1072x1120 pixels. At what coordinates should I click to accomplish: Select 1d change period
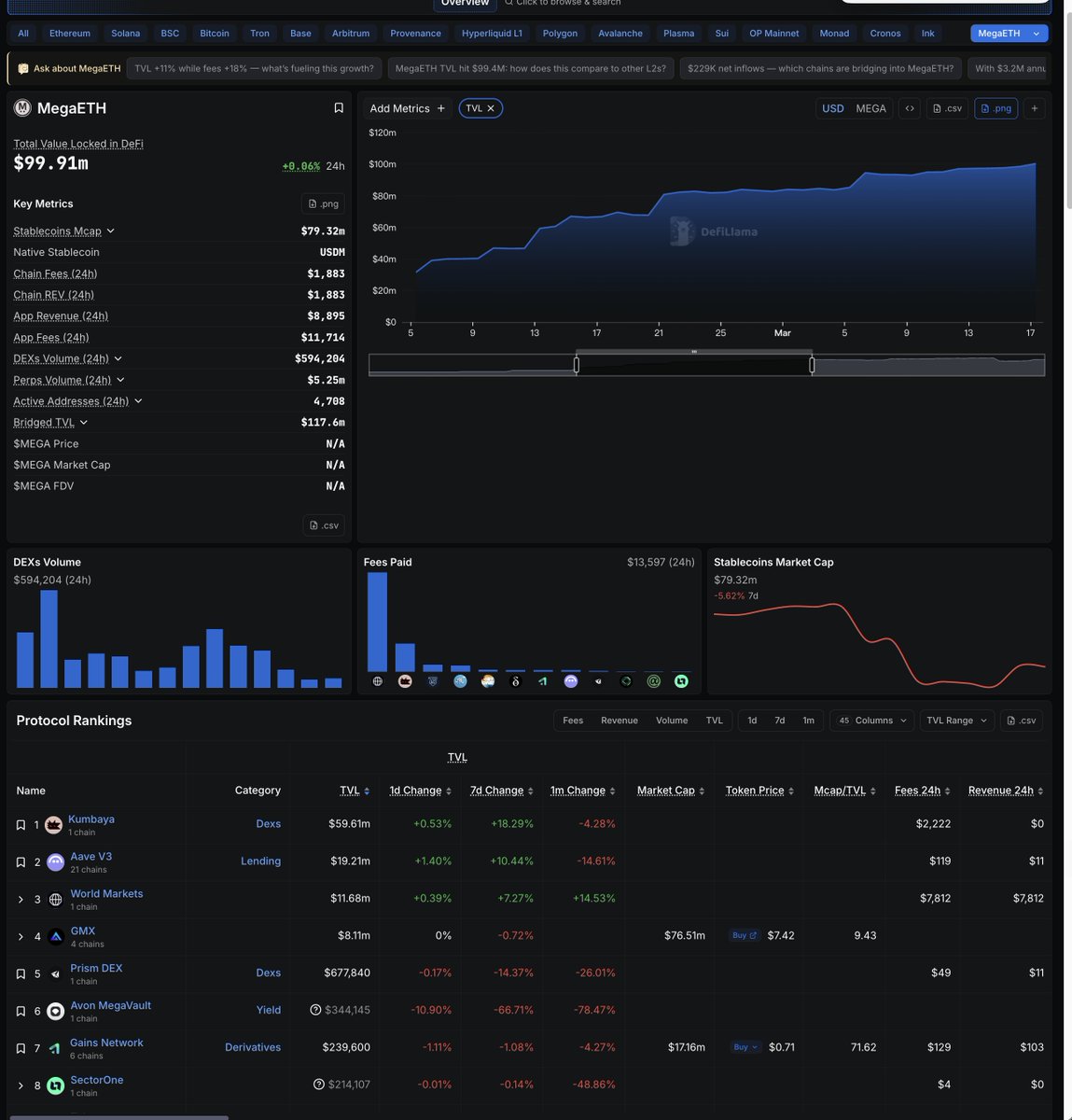[x=752, y=721]
